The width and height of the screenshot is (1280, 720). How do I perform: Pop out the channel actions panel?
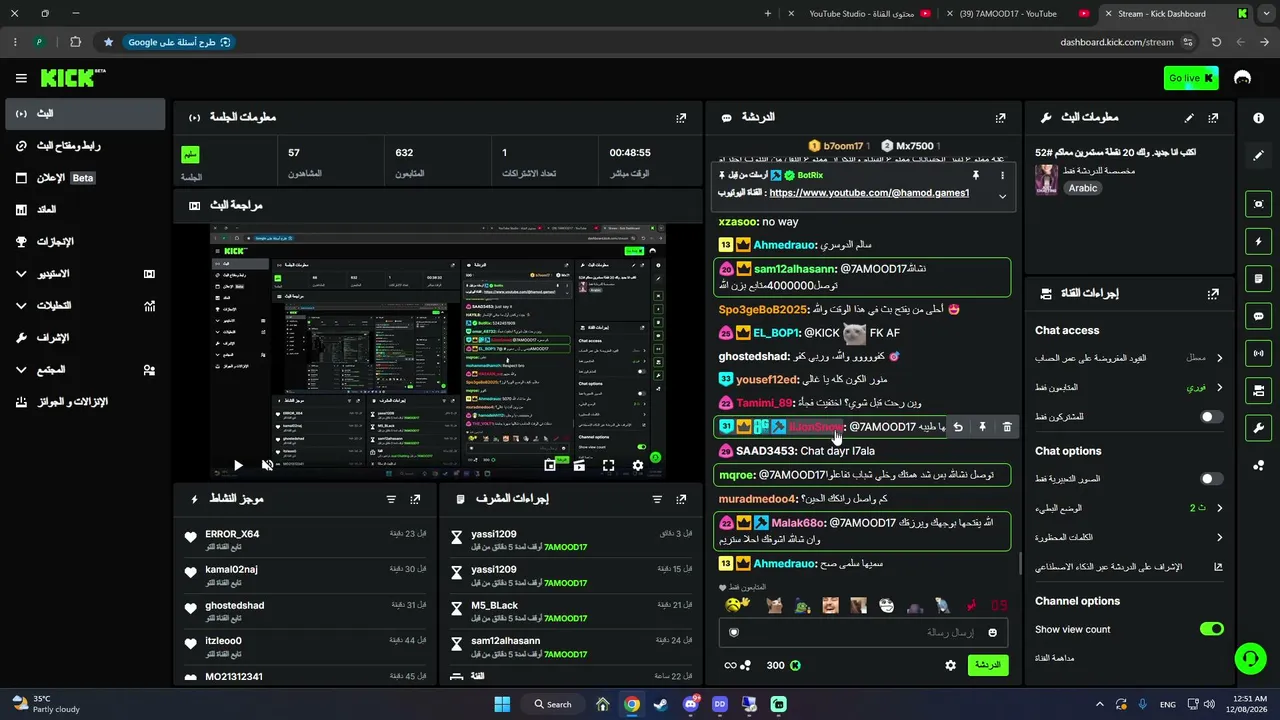pyautogui.click(x=1213, y=294)
